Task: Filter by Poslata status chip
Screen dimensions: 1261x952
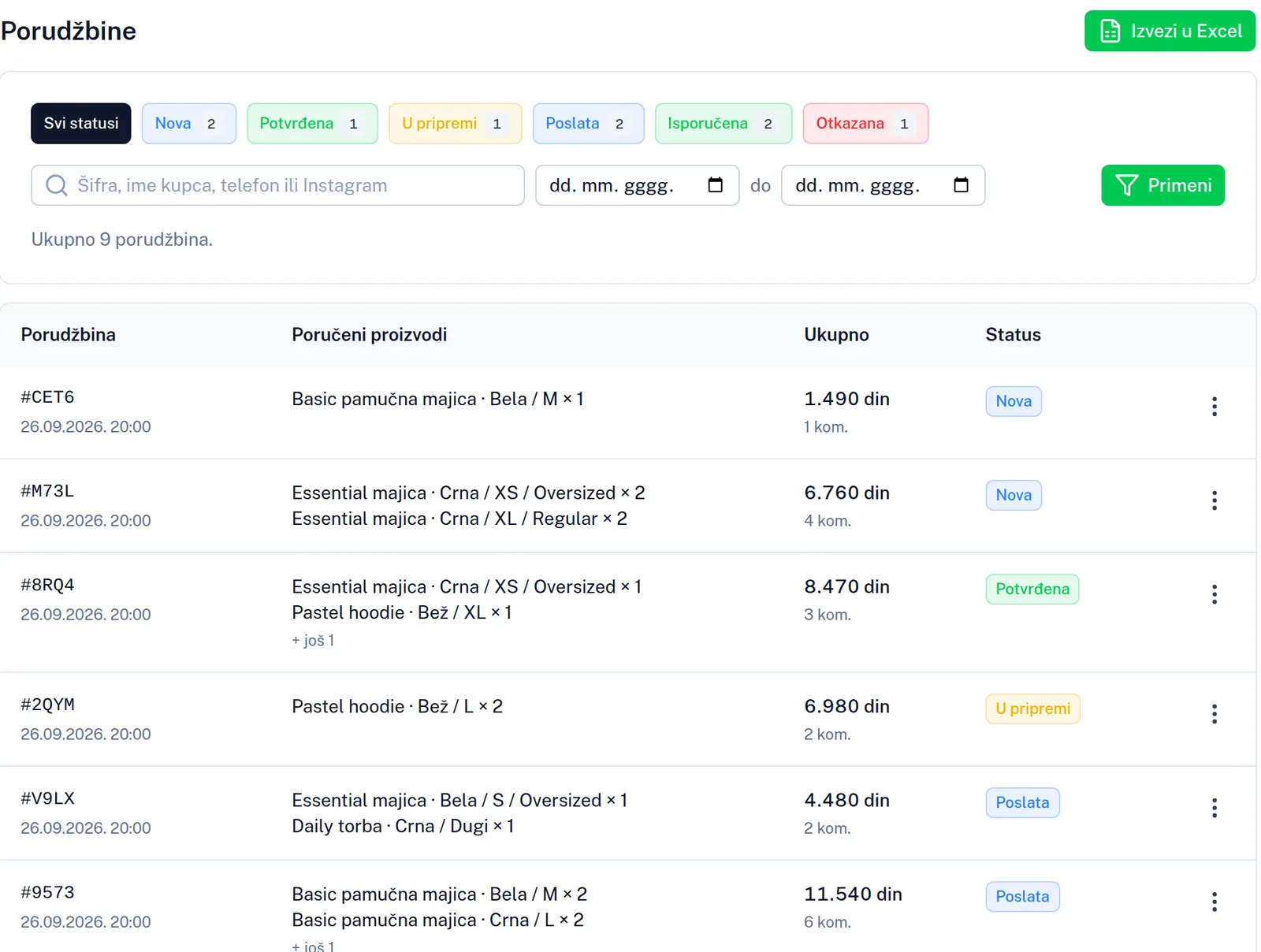Action: [589, 124]
